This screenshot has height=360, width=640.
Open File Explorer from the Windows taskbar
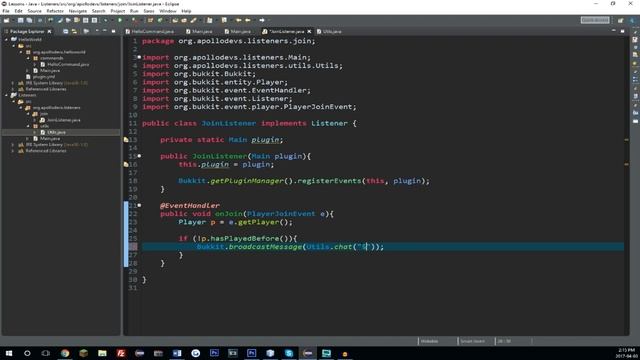click(102, 353)
